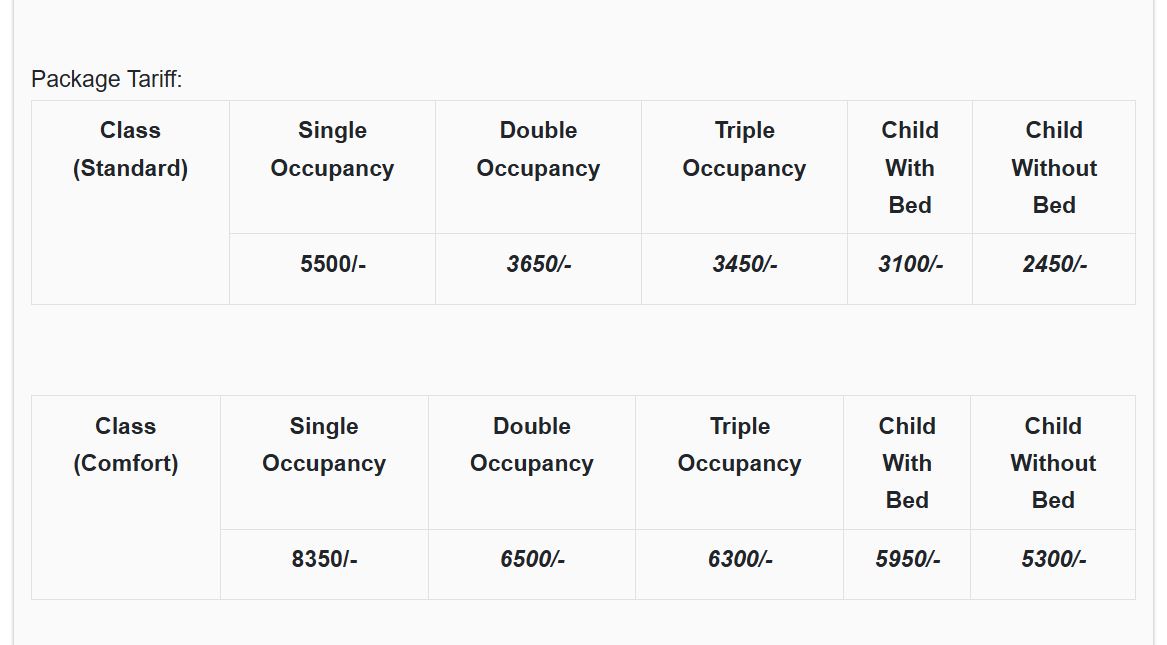This screenshot has height=645, width=1167.
Task: Select Standard table's Child Without Bed header
Action: tap(1054, 168)
